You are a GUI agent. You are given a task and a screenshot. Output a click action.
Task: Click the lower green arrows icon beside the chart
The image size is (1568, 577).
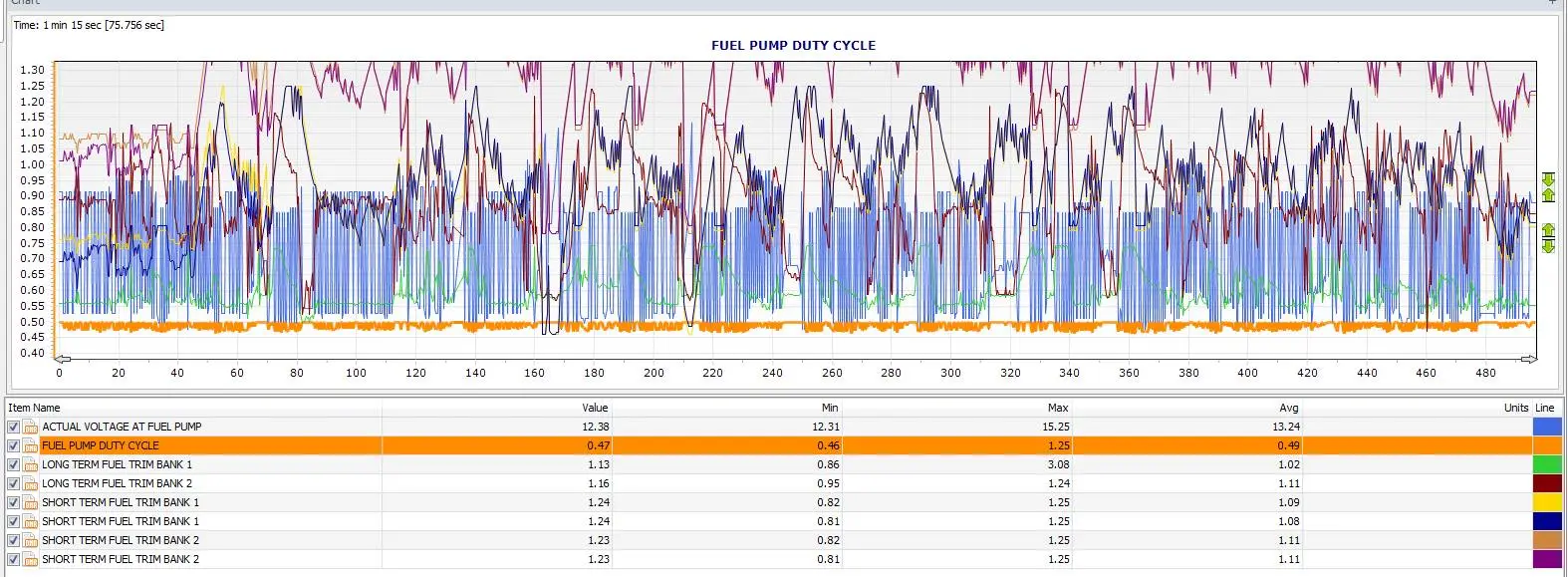tap(1548, 238)
